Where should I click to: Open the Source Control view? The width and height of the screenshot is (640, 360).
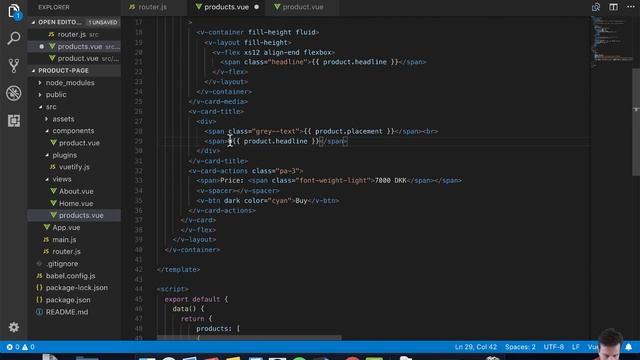tap(13, 66)
